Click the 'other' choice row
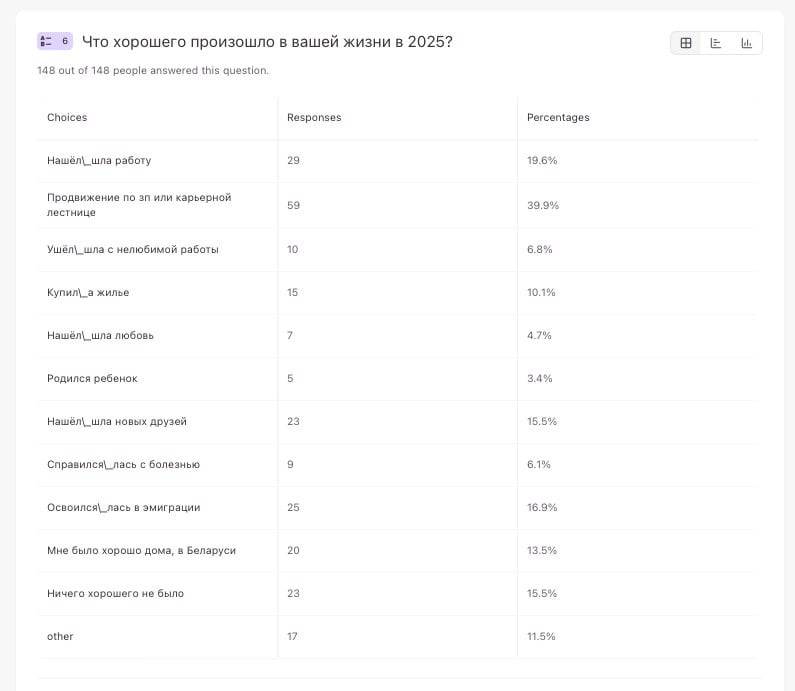The height and width of the screenshot is (691, 795). coord(60,637)
